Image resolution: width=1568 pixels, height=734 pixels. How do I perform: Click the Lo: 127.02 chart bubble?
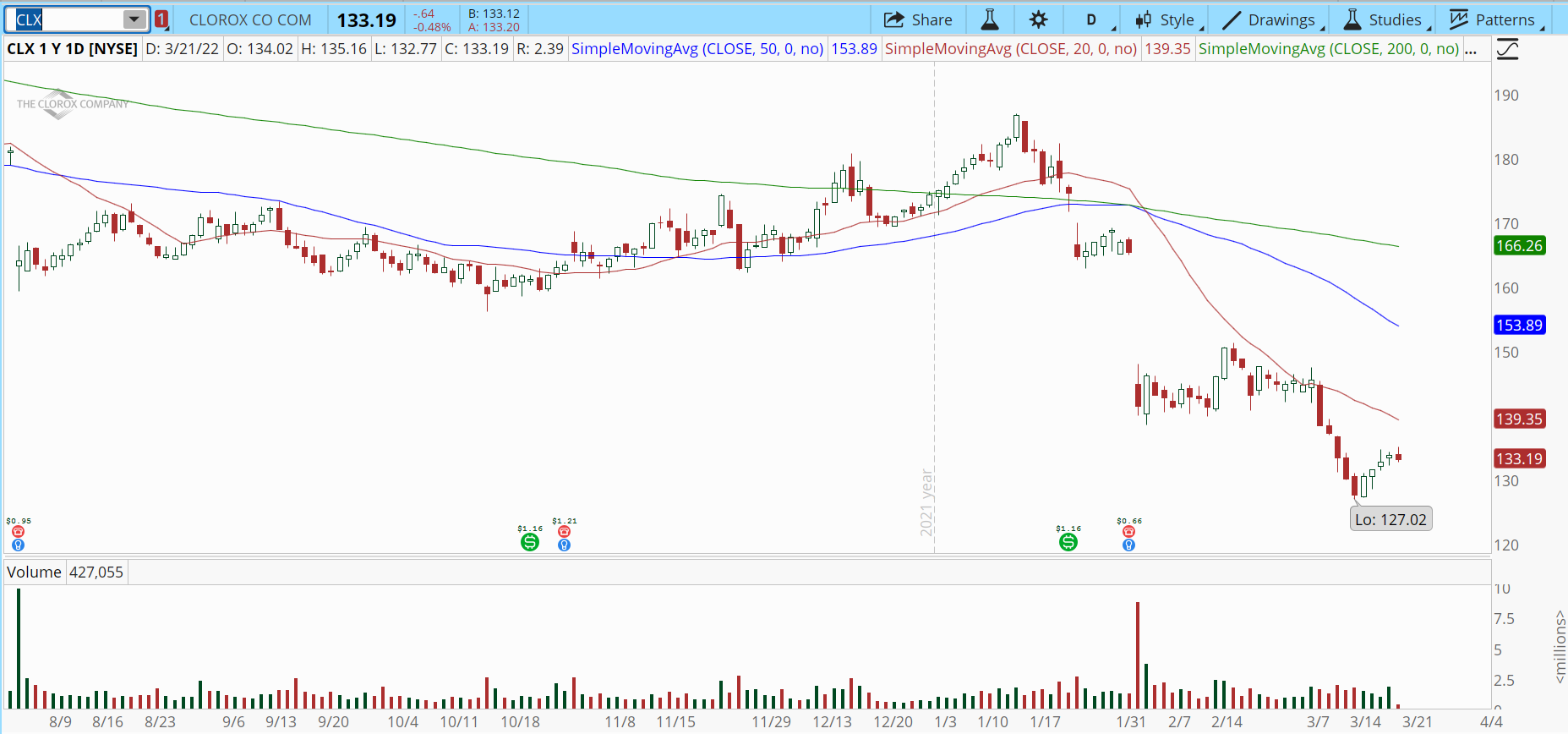(1391, 519)
